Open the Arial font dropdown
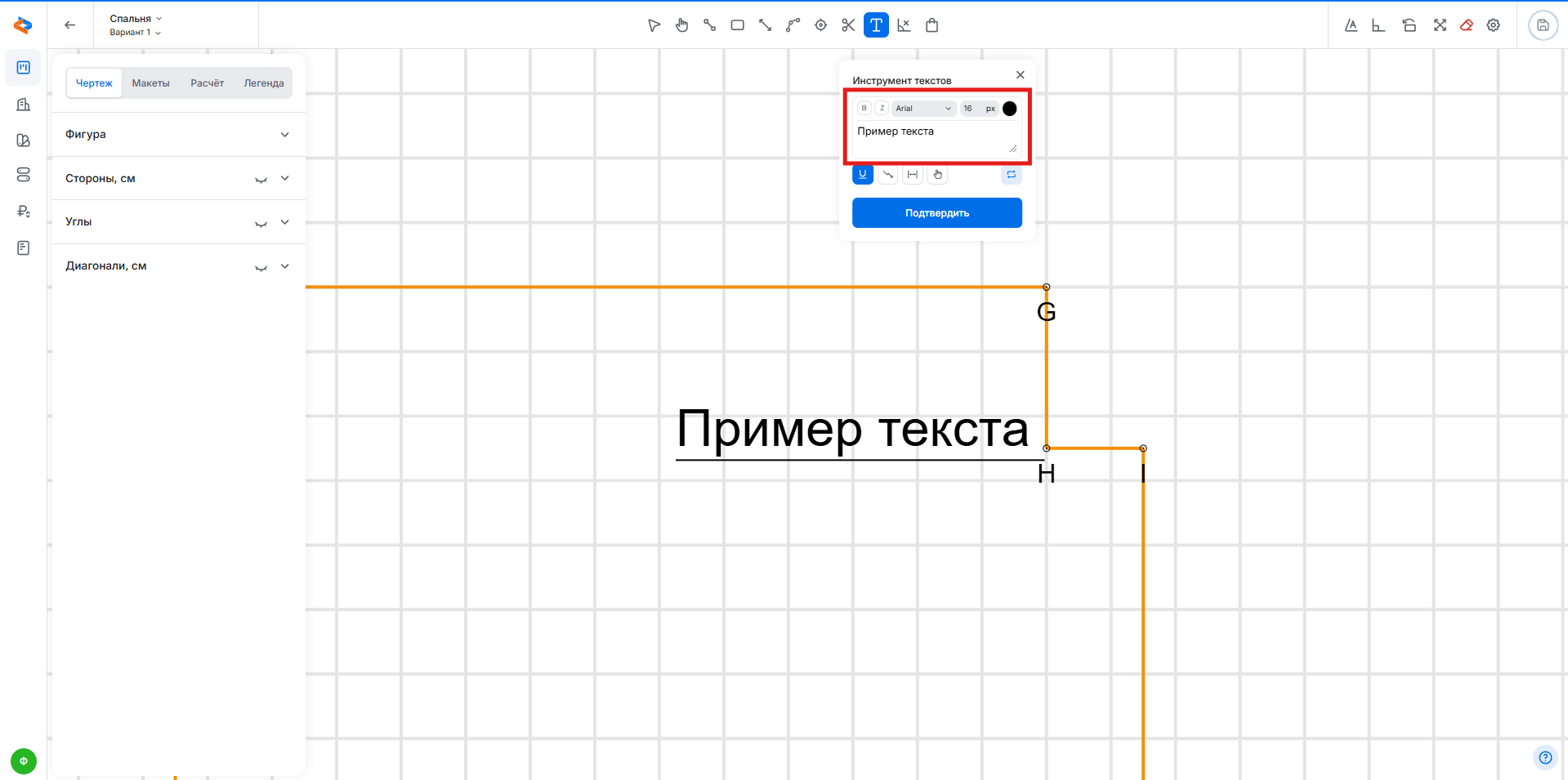This screenshot has width=1568, height=780. coord(923,109)
